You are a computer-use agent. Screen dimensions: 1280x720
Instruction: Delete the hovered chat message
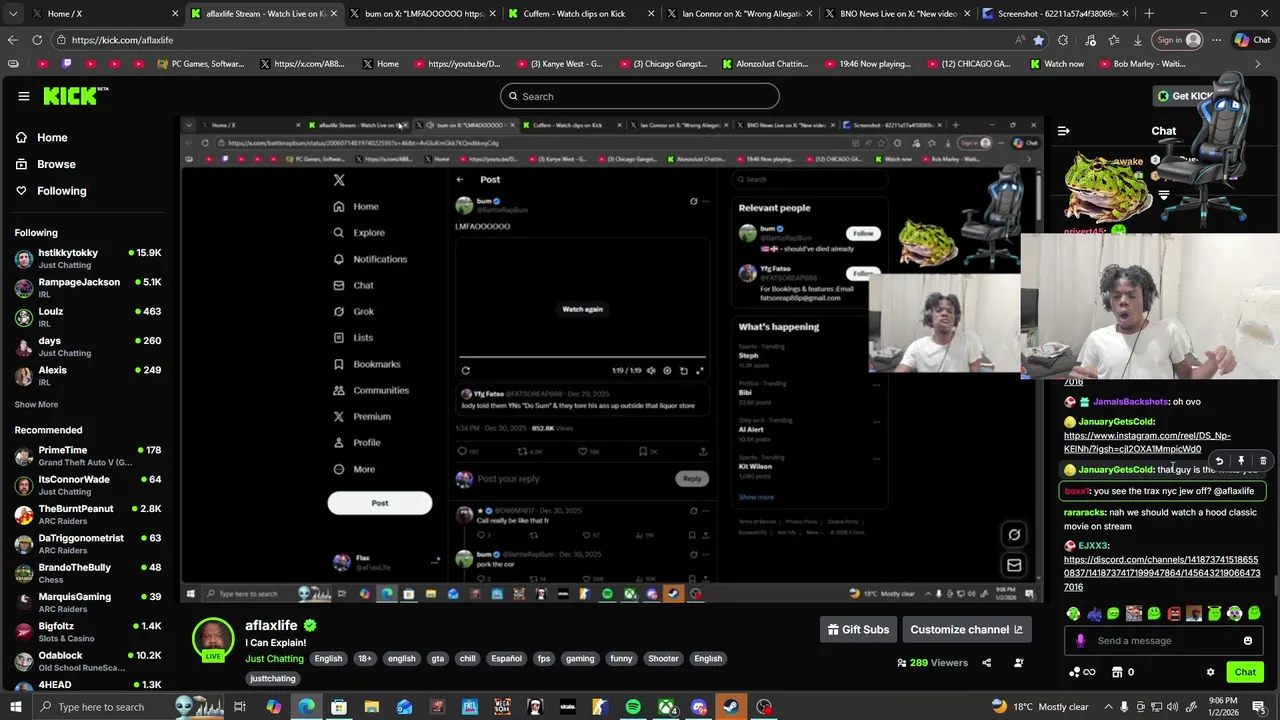tap(1263, 461)
